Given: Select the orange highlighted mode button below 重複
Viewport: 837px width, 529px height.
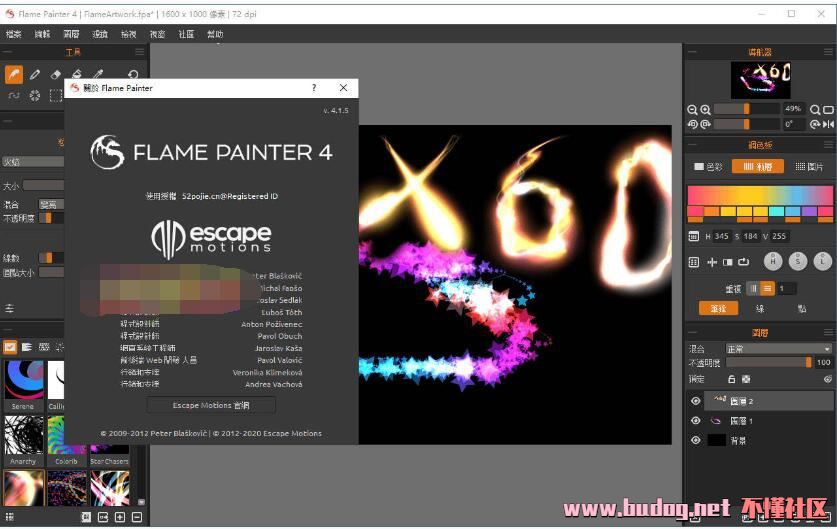Looking at the screenshot, I should 718,308.
